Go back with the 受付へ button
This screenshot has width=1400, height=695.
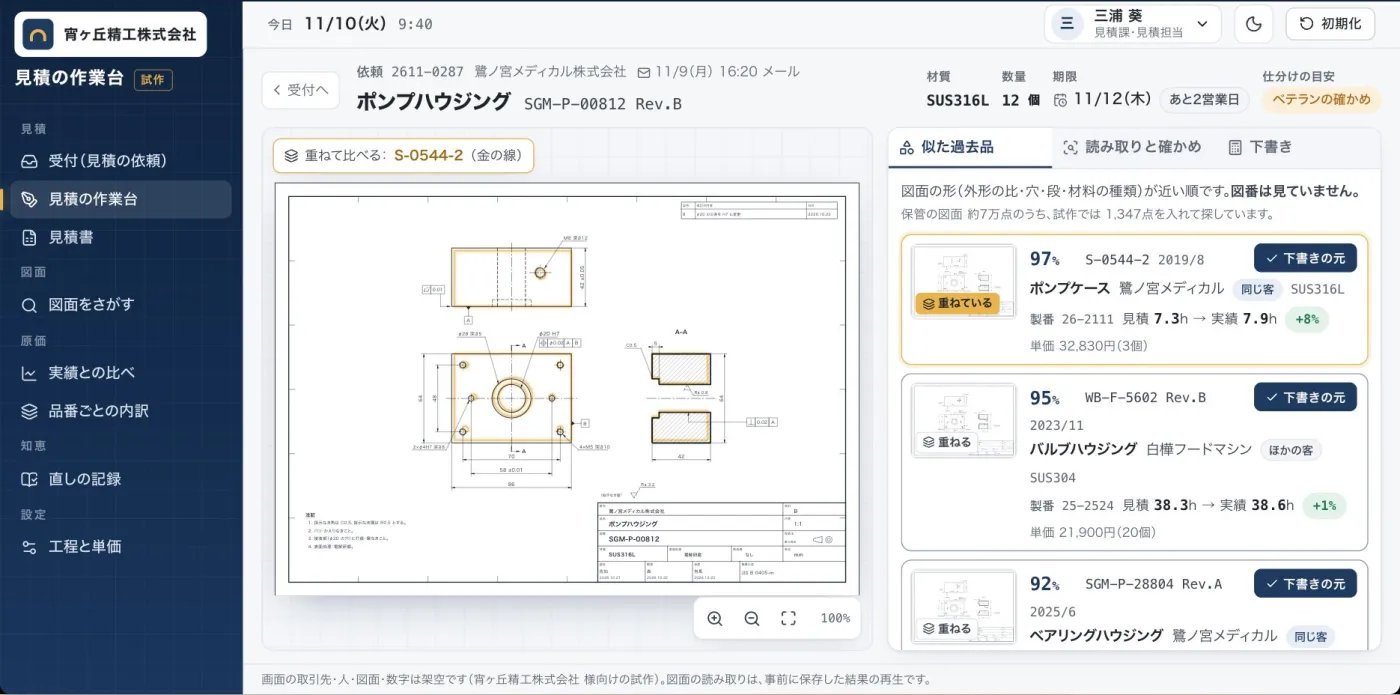point(301,90)
